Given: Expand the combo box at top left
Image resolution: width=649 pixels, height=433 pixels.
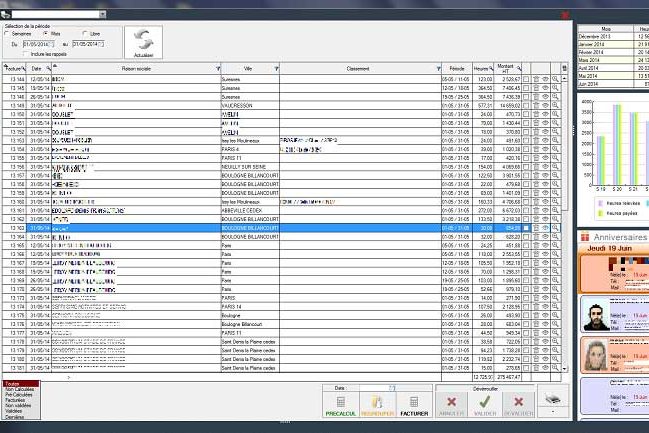Looking at the screenshot, I should pos(101,15).
